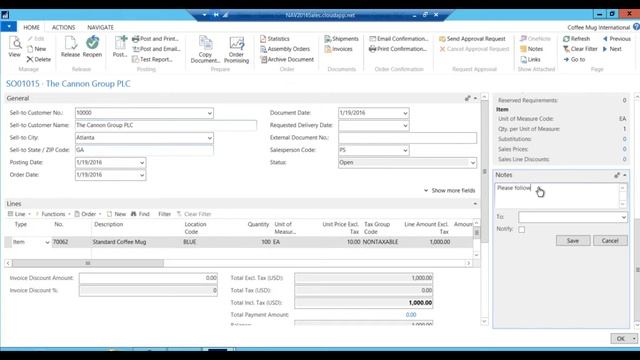Click the View ribbon icon
This screenshot has width=640, height=360.
pos(15,47)
